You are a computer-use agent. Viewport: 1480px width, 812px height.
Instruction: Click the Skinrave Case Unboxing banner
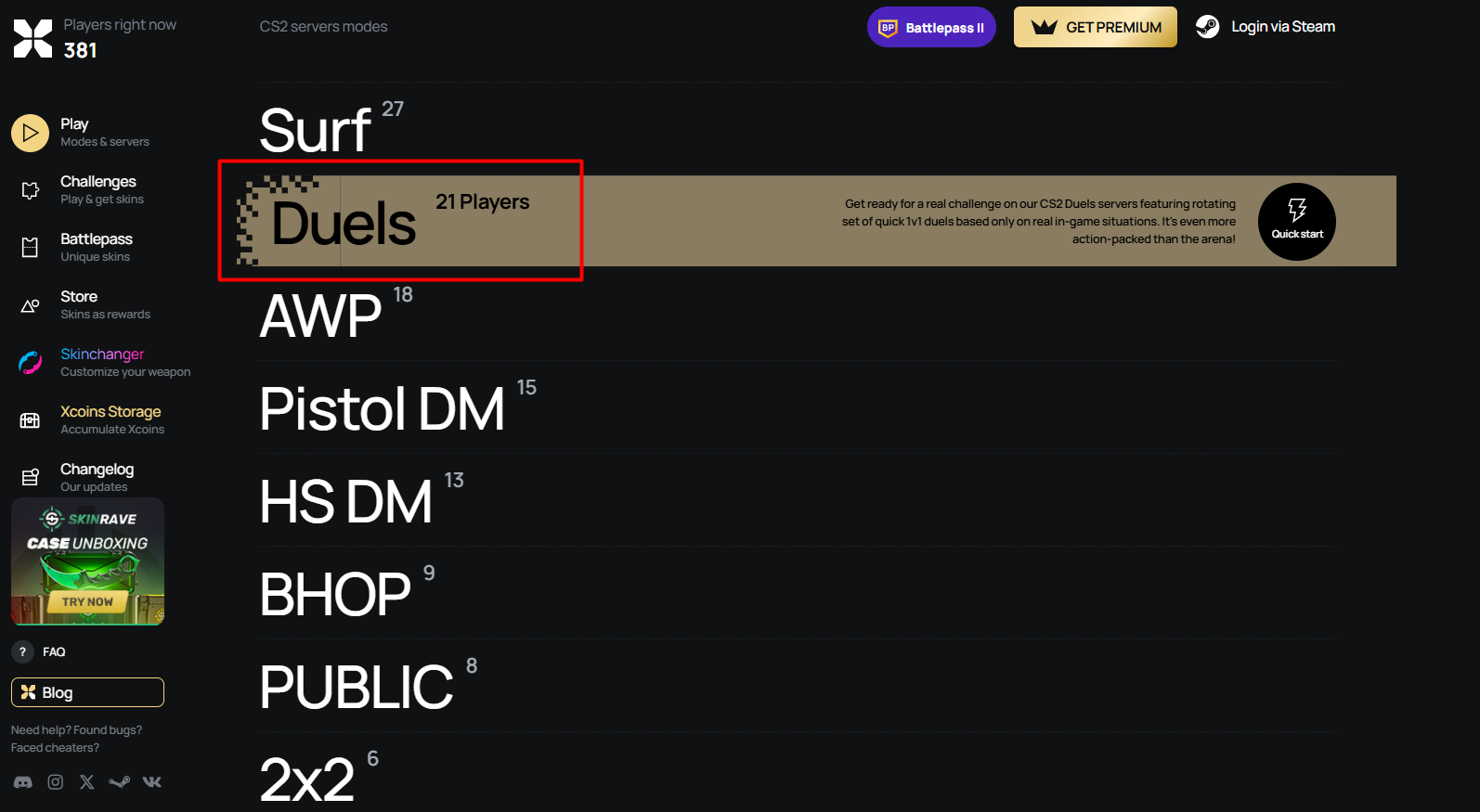pos(87,561)
